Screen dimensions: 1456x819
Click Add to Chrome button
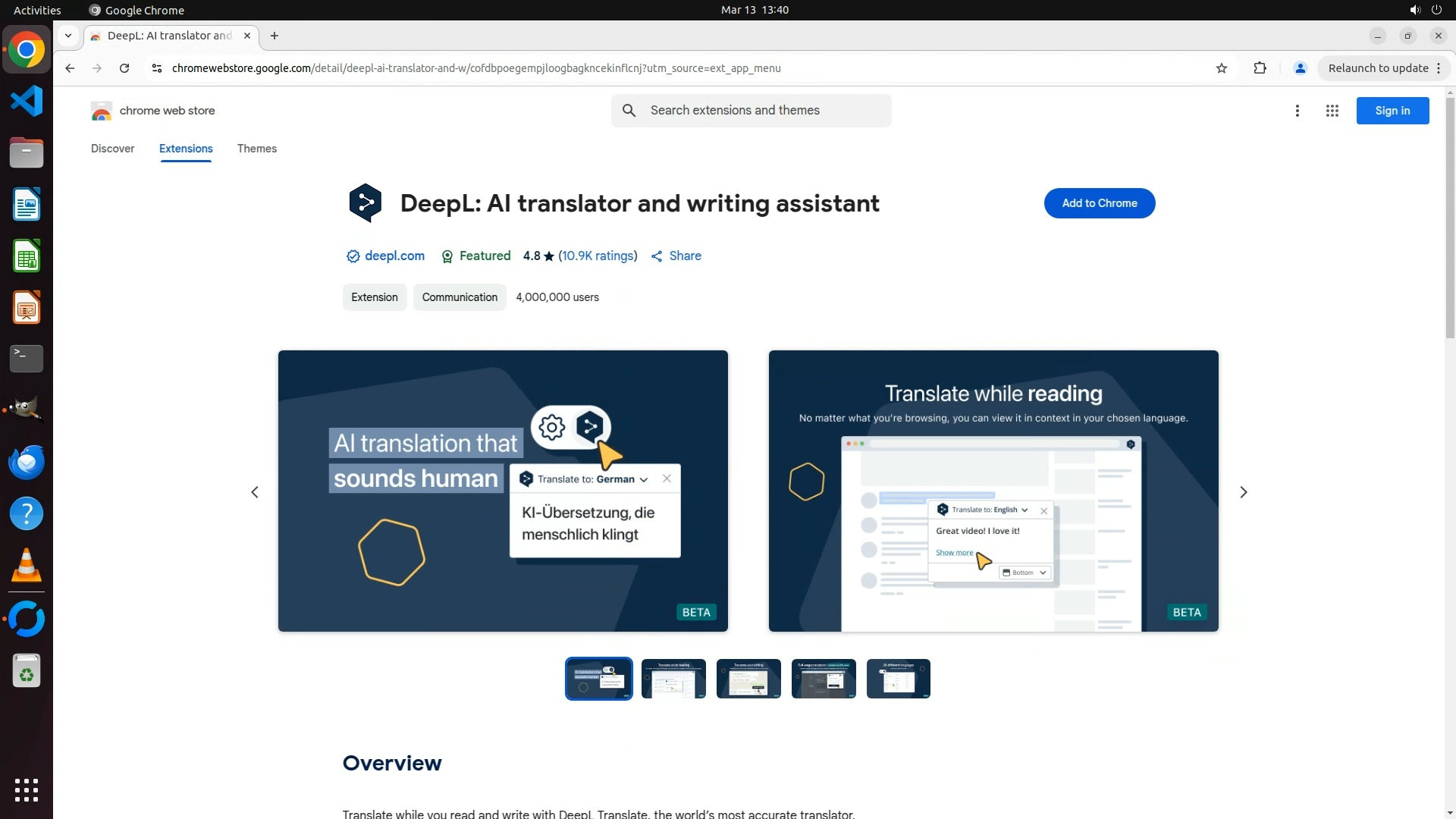(1099, 203)
